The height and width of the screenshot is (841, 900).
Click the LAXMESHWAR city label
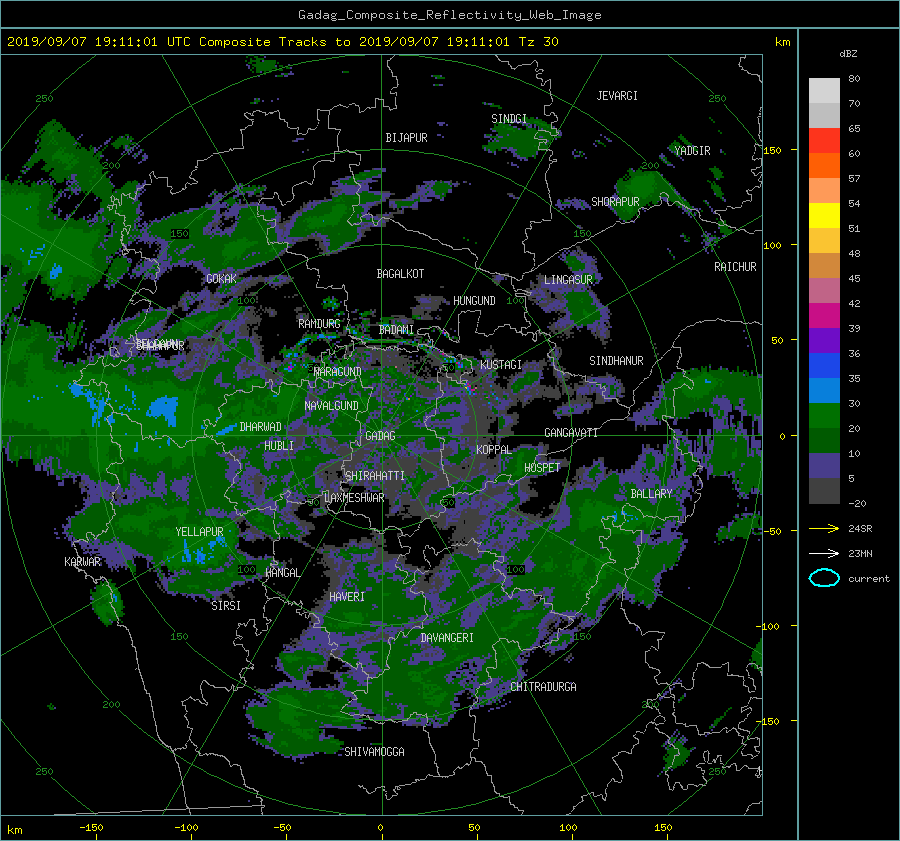coord(354,498)
